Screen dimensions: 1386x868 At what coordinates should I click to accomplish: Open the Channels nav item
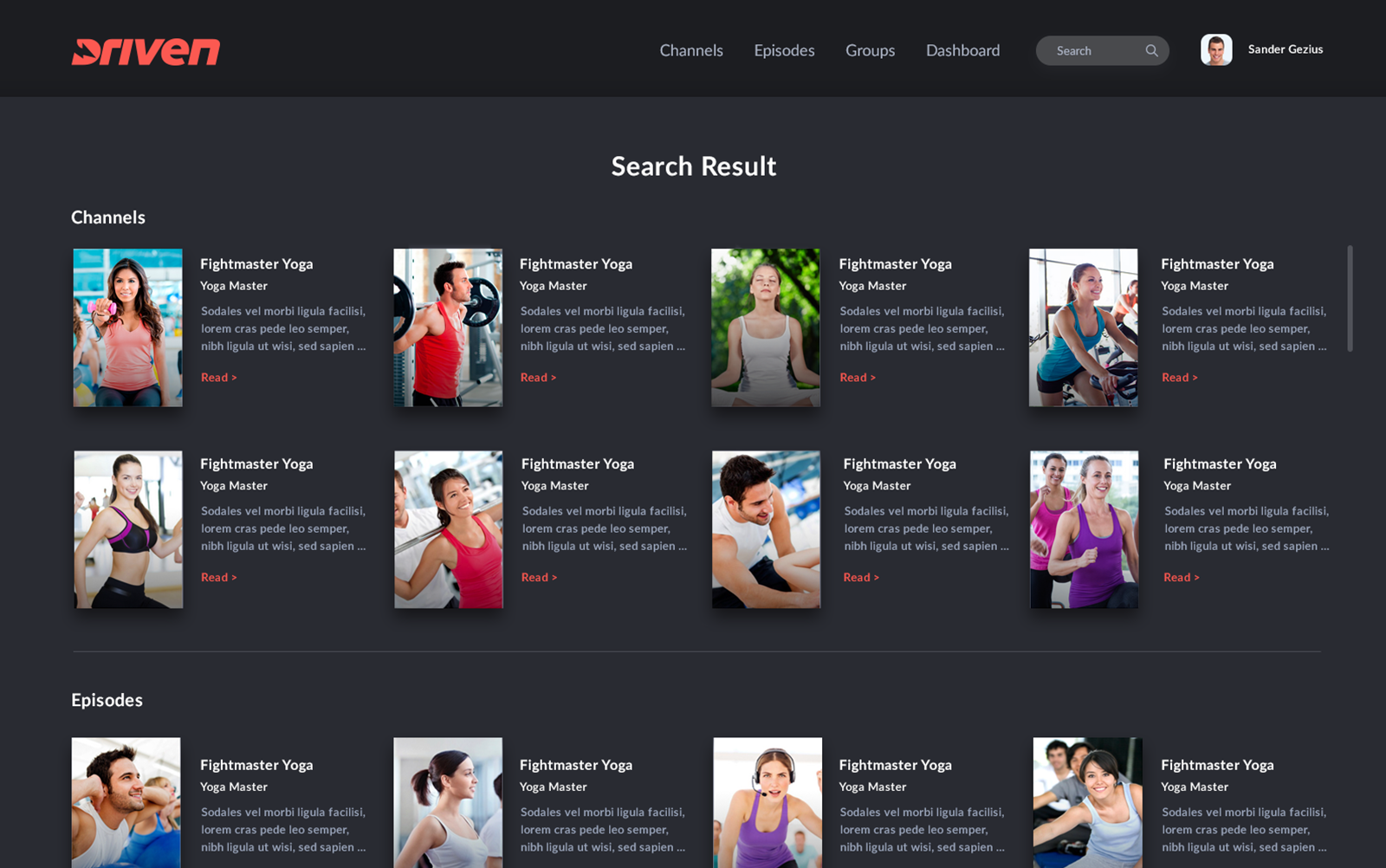(690, 51)
